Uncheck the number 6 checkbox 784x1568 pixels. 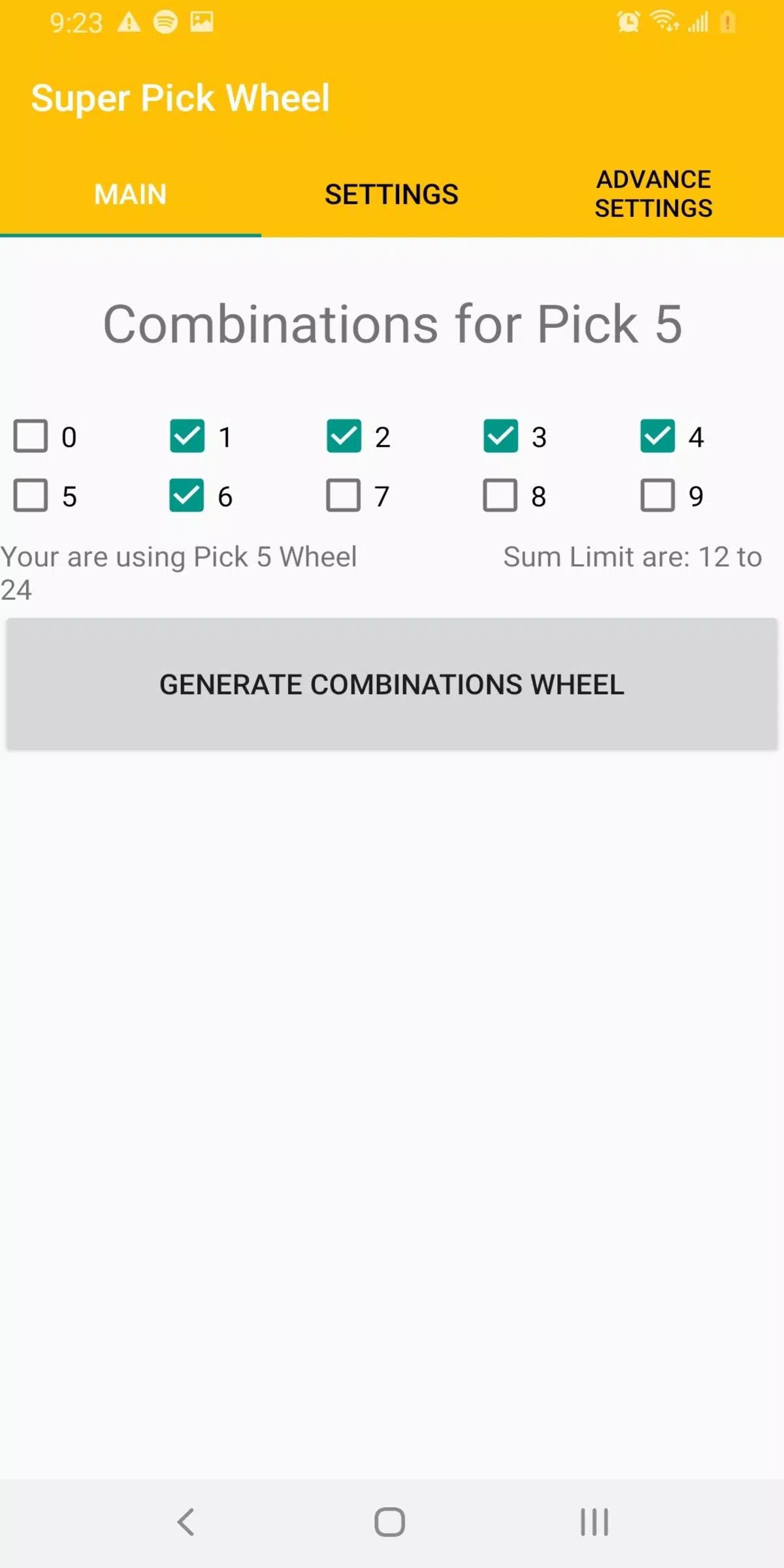[187, 495]
